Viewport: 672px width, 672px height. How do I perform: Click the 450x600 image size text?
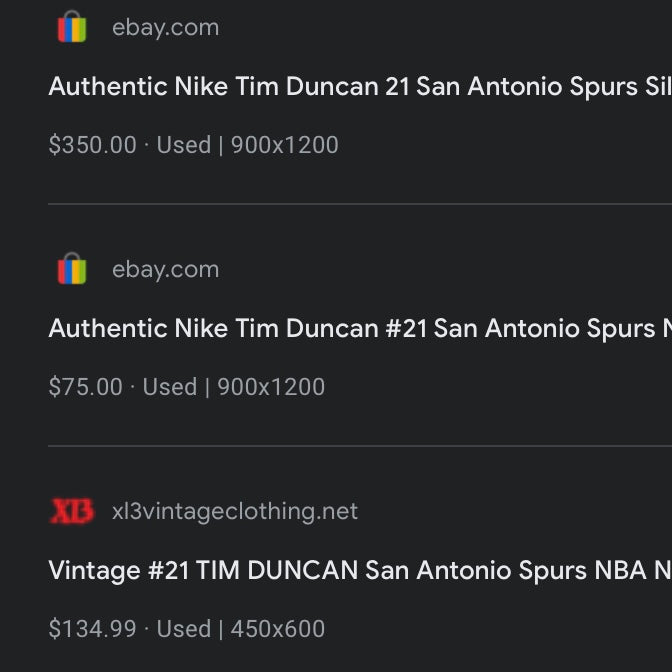278,629
